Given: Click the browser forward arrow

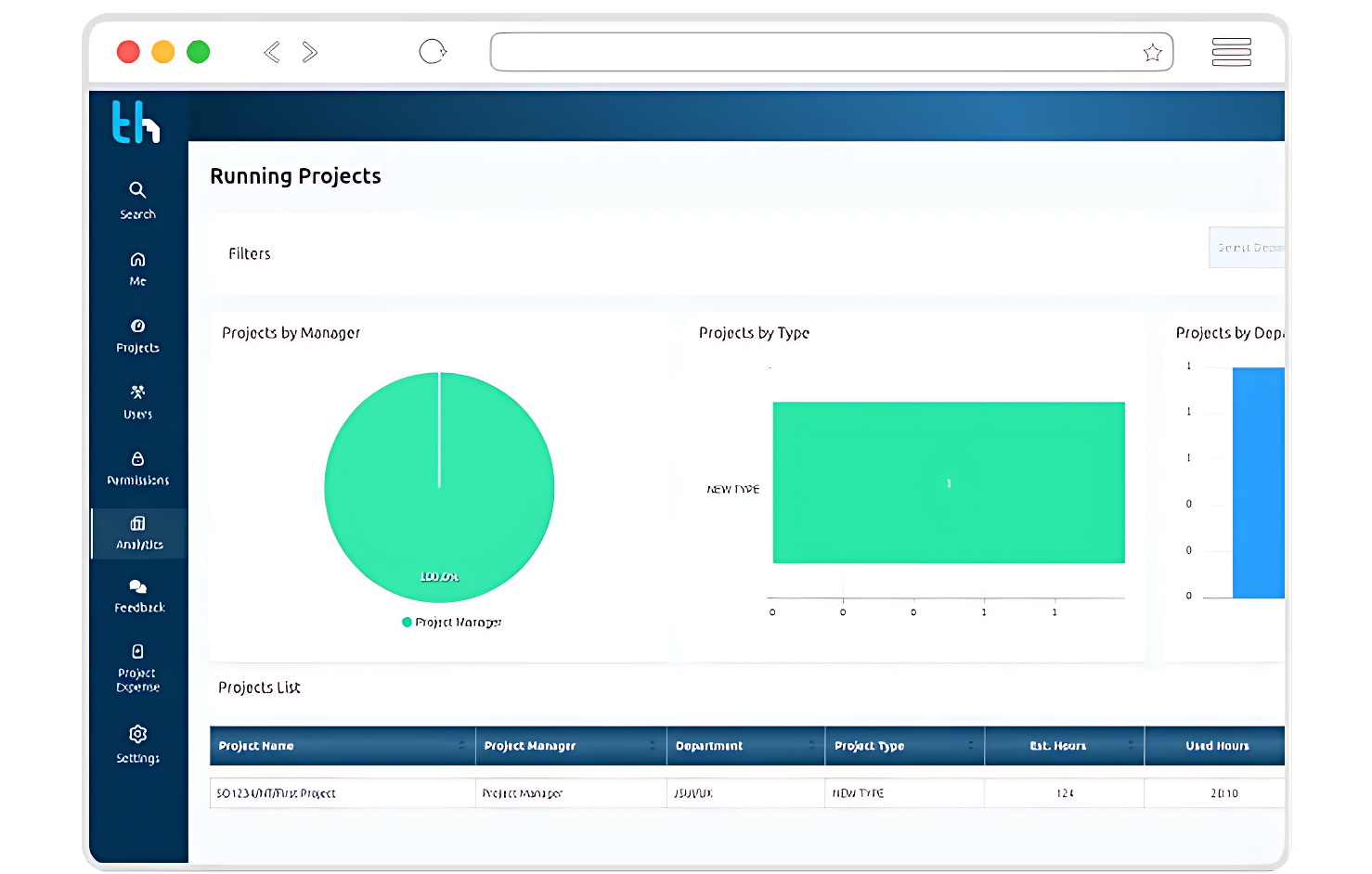Looking at the screenshot, I should point(310,52).
